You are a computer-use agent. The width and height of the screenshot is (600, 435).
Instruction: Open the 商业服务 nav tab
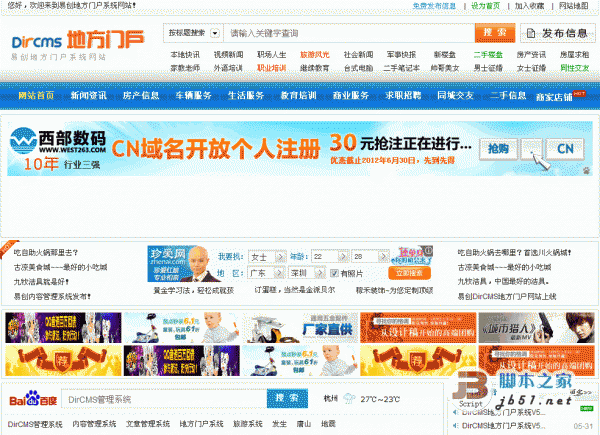pyautogui.click(x=351, y=95)
